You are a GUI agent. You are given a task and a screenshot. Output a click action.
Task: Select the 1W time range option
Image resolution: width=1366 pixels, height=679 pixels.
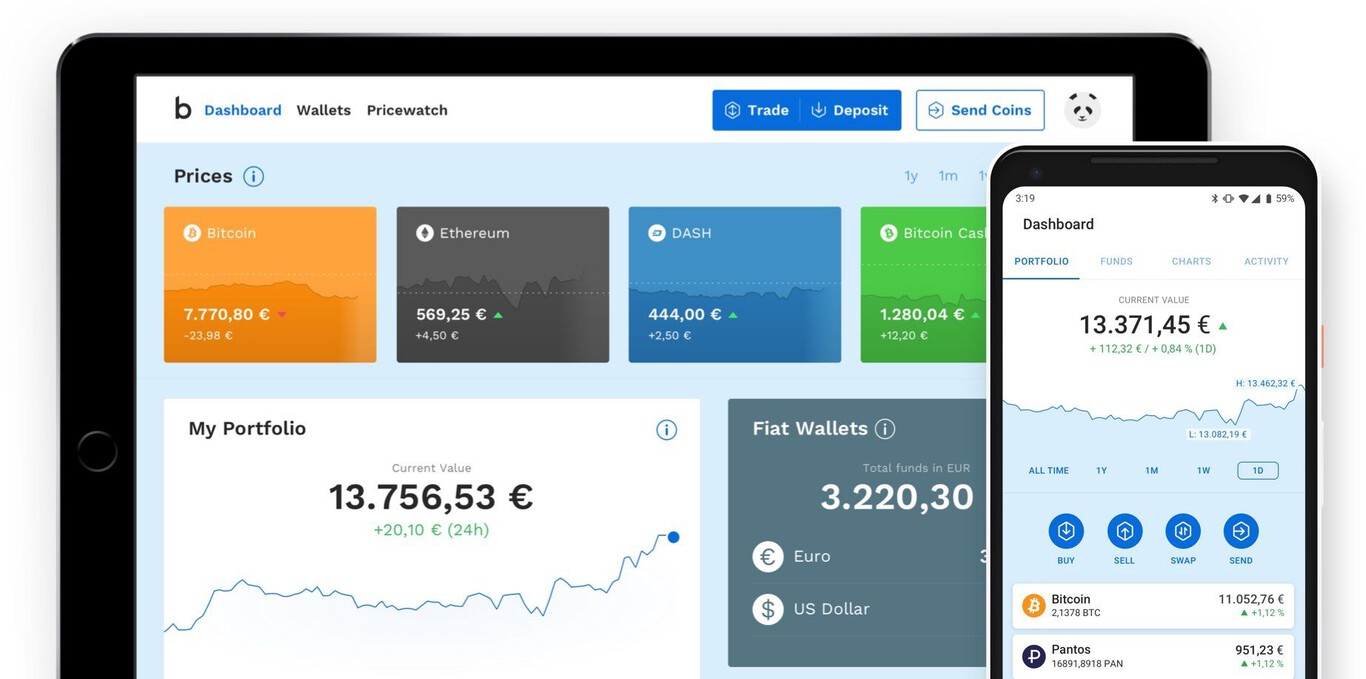(1203, 470)
